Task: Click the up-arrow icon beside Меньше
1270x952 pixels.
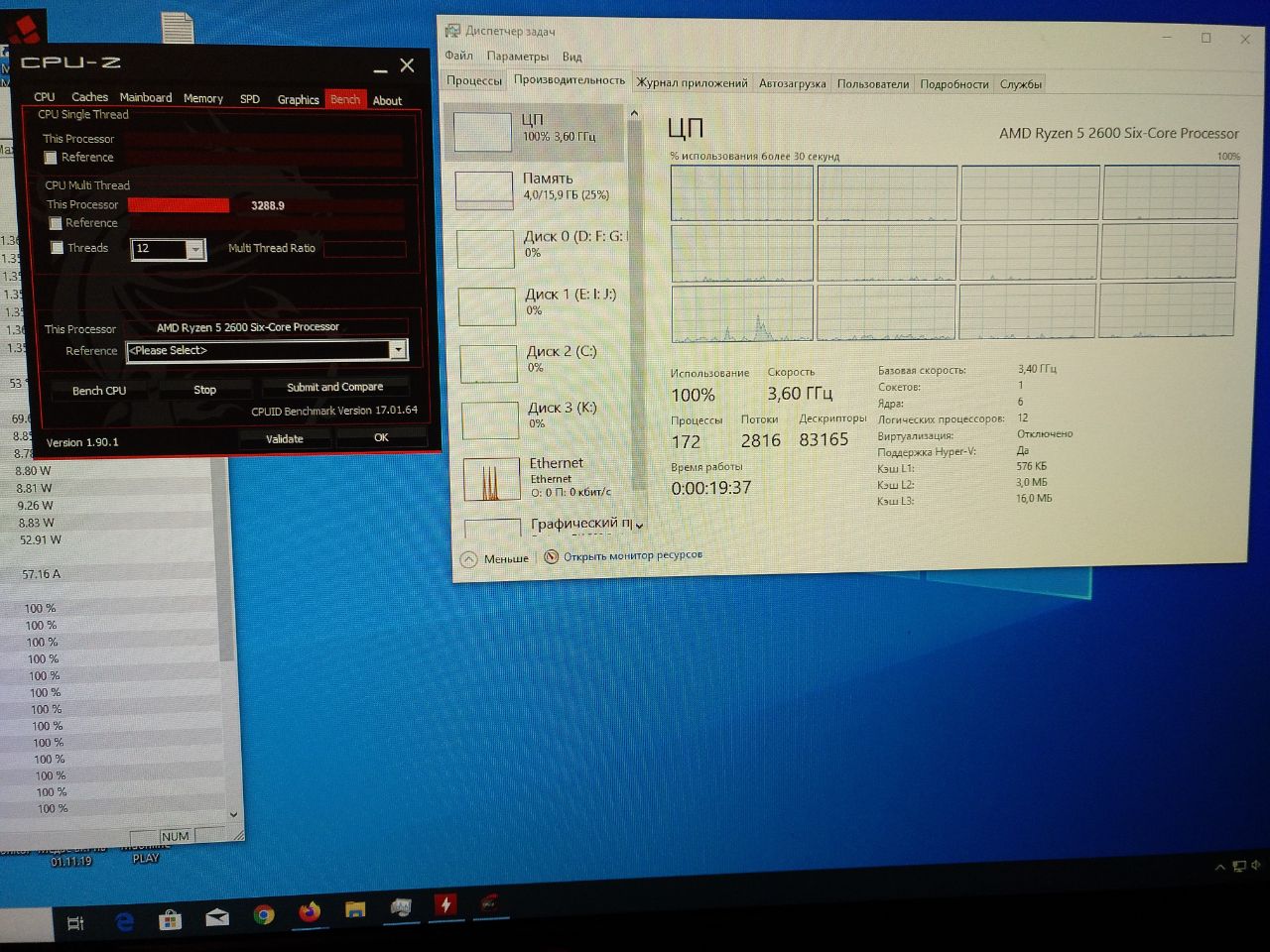Action: click(x=469, y=559)
